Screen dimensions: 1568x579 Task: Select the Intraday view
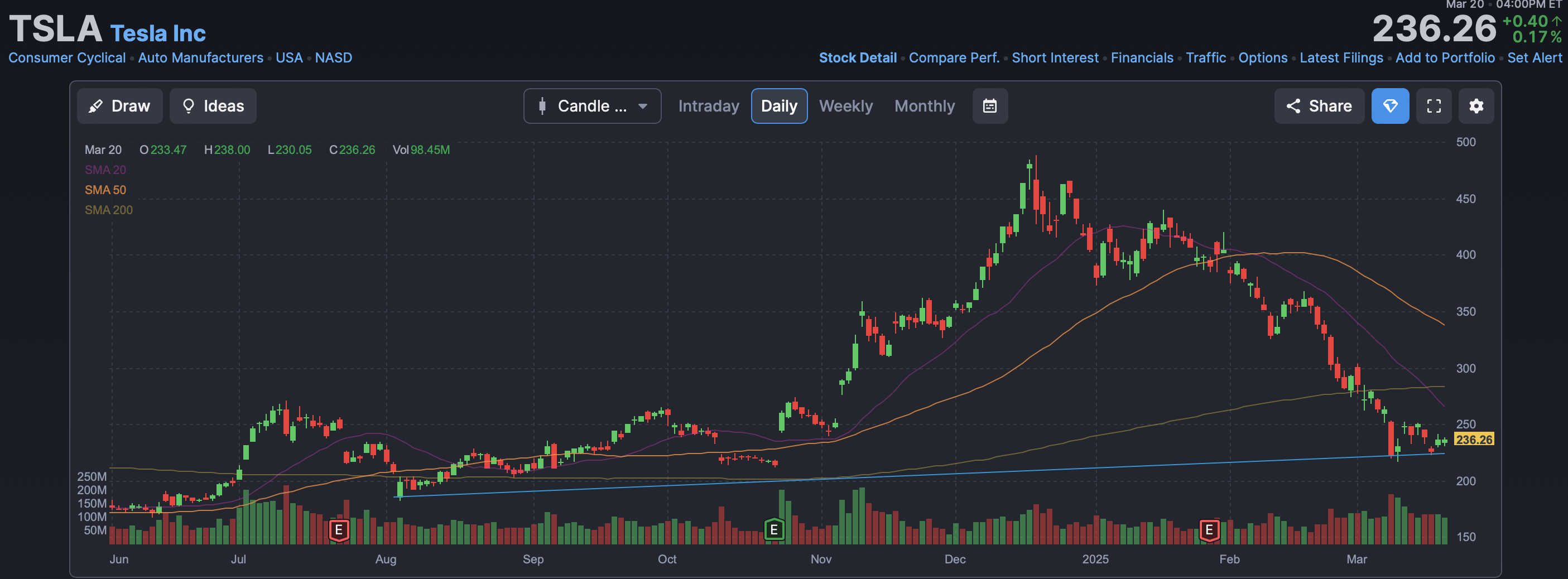click(x=709, y=106)
